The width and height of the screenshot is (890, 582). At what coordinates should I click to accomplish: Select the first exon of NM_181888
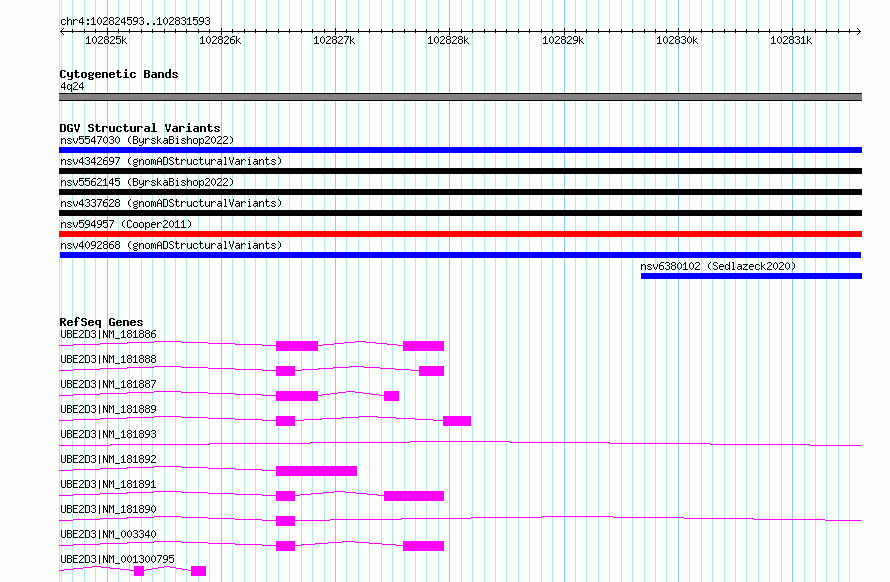(286, 371)
